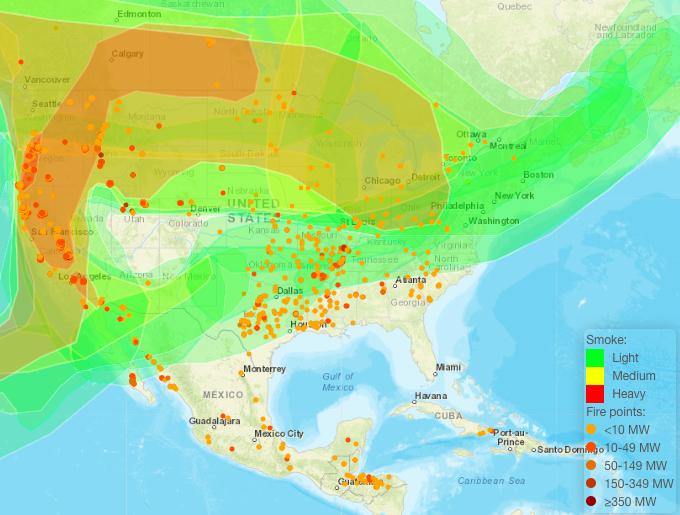The height and width of the screenshot is (515, 680).
Task: Click the Mexico City label
Action: pos(278,434)
